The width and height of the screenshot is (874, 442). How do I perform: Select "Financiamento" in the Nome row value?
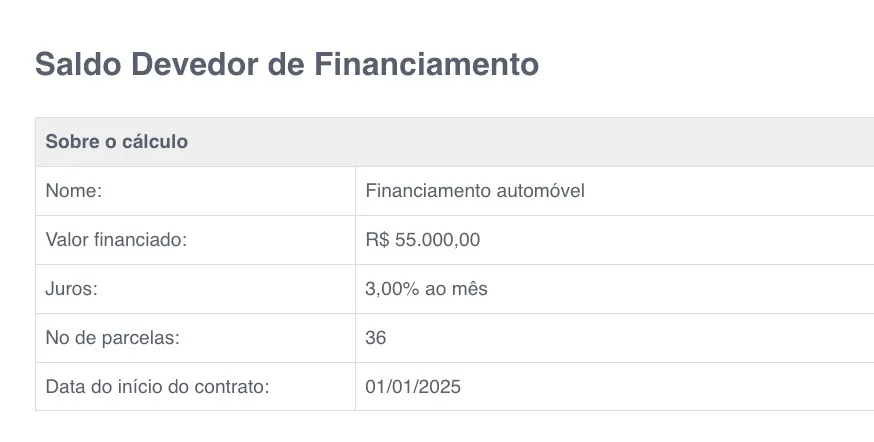coord(428,191)
